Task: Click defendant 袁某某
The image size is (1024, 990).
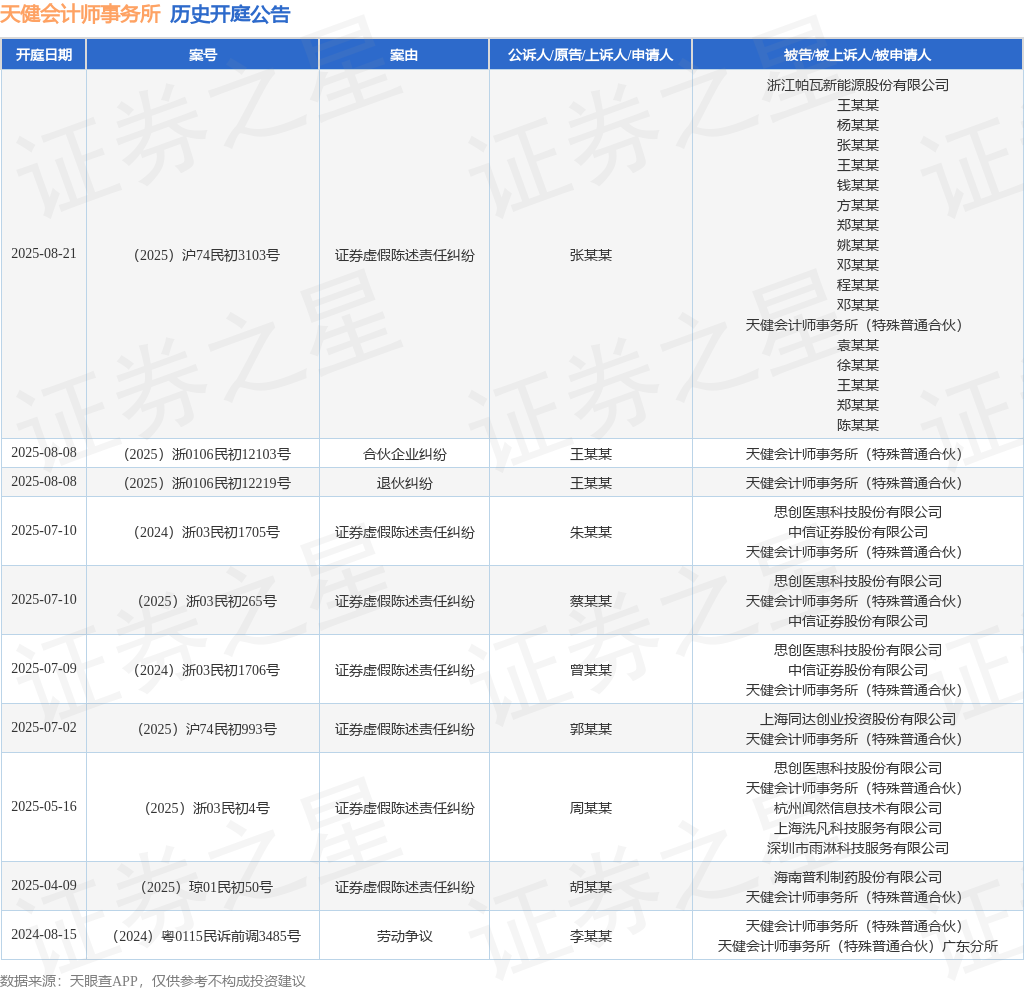Action: (857, 345)
